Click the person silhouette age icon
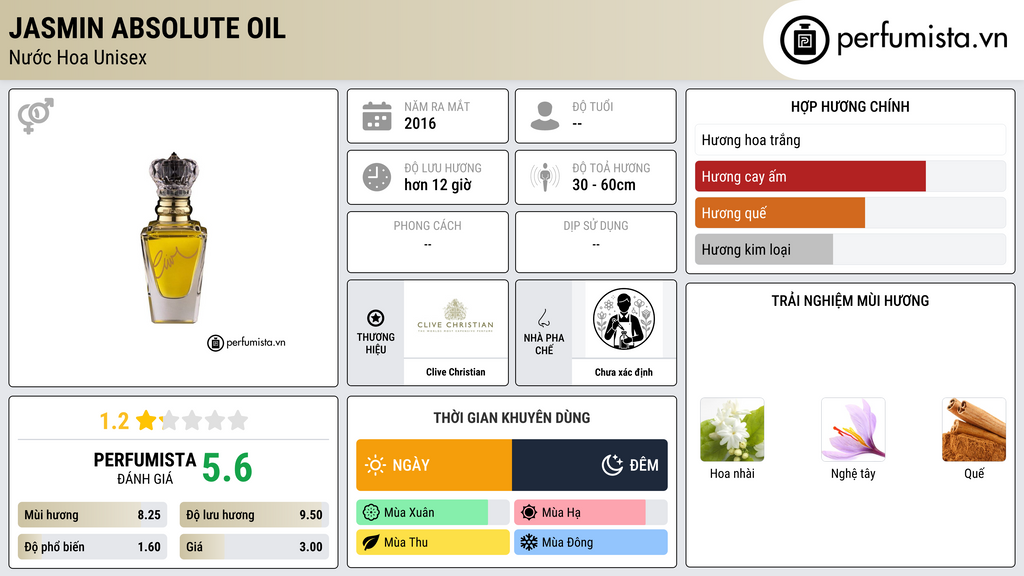 click(545, 116)
